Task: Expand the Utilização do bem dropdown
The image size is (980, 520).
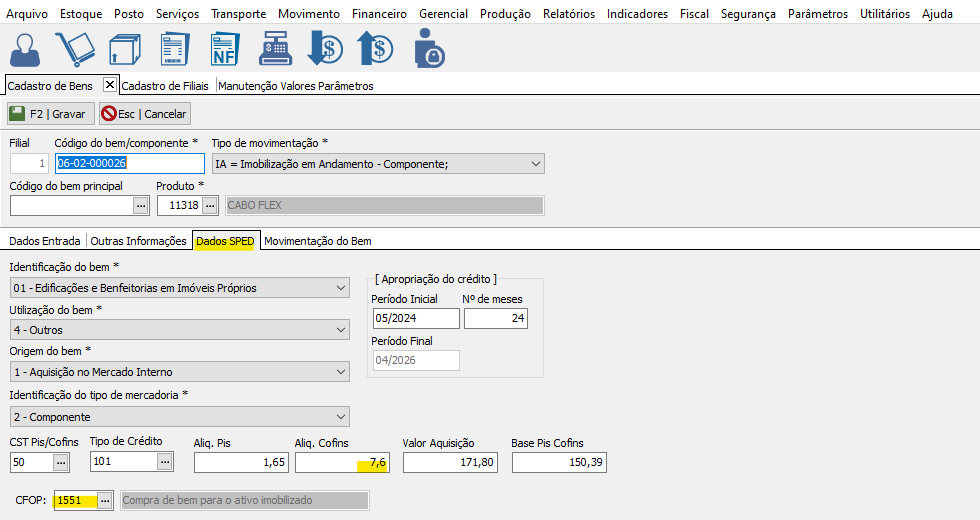Action: tap(341, 330)
